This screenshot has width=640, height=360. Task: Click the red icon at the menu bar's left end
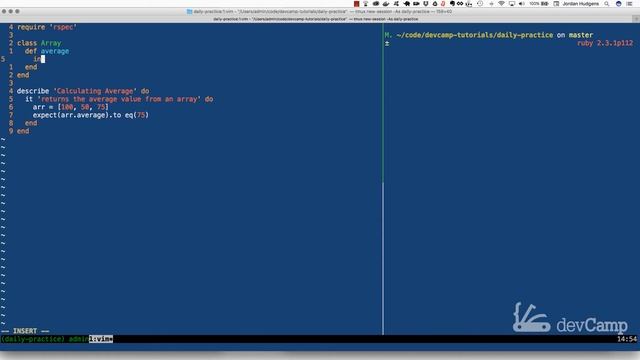(356, 4)
